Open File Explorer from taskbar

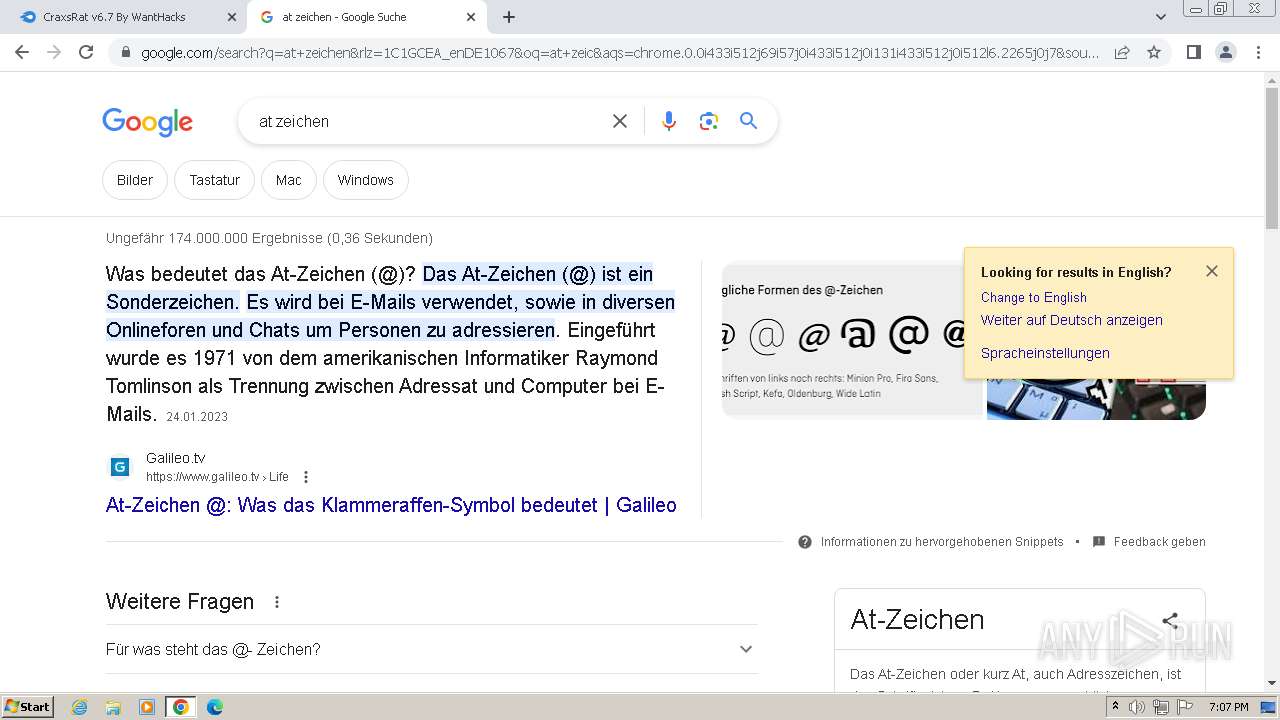pyautogui.click(x=113, y=707)
